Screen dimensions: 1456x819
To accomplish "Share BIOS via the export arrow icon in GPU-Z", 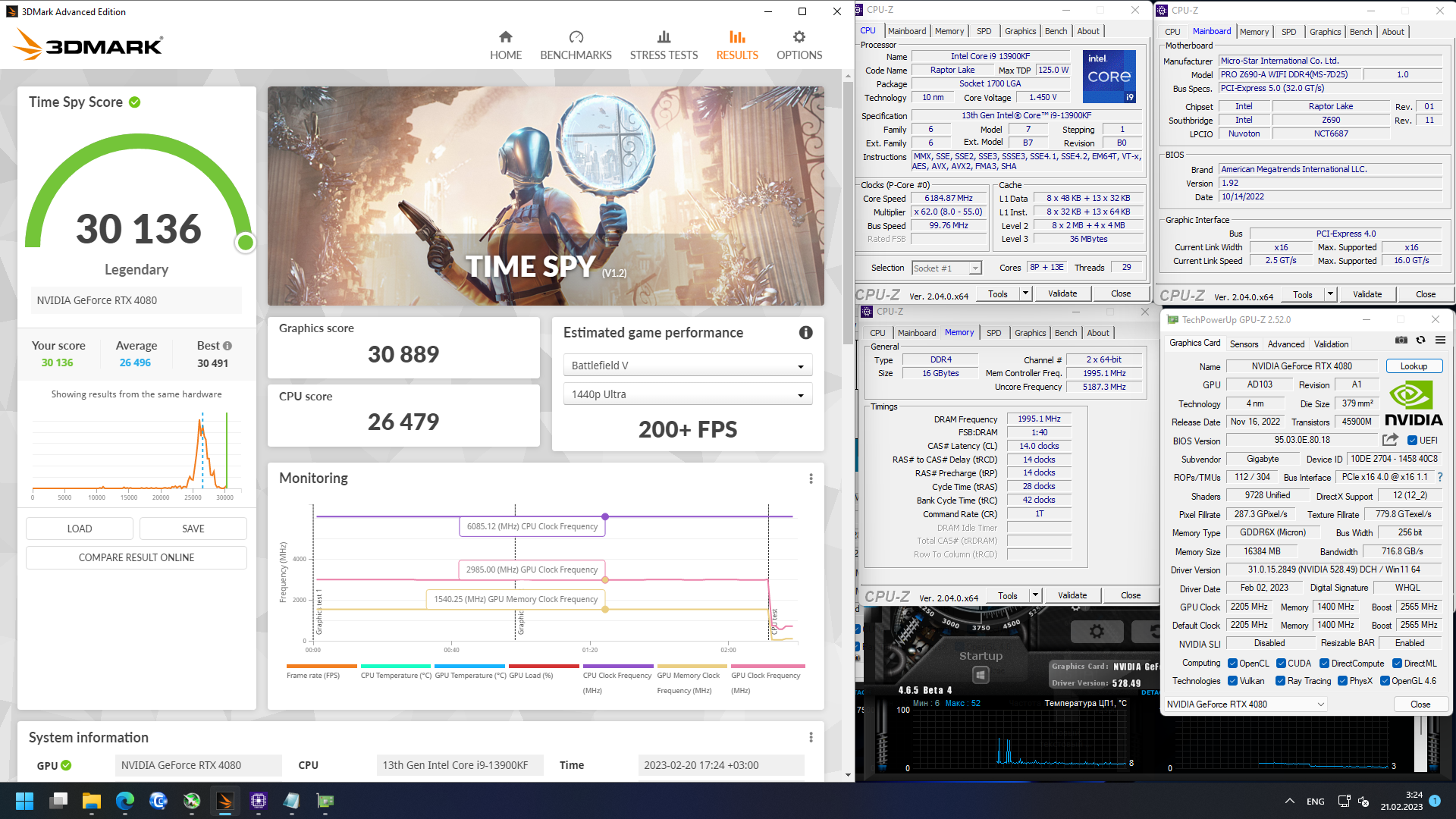I will point(1390,440).
